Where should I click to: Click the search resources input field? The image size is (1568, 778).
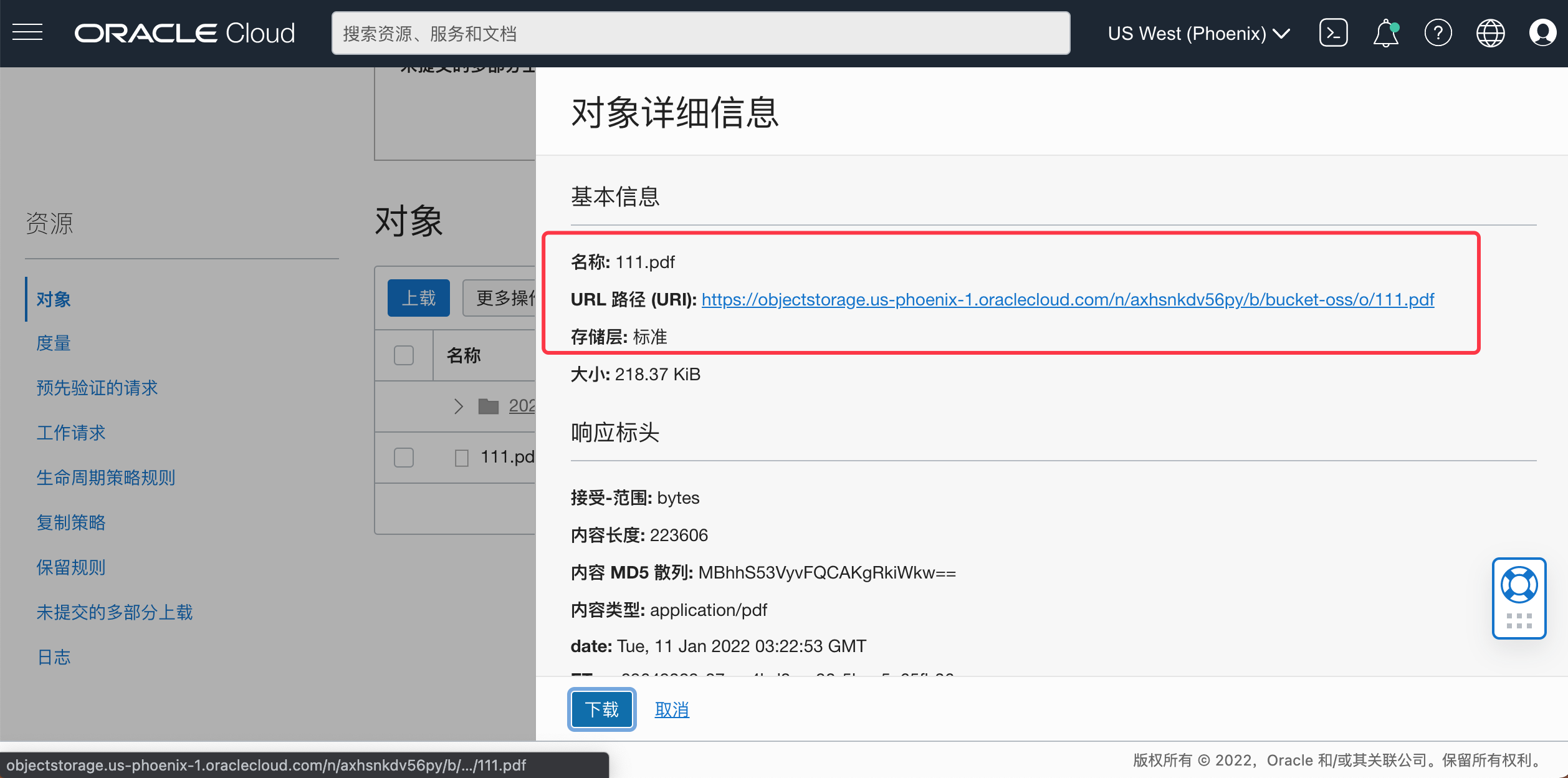[700, 33]
